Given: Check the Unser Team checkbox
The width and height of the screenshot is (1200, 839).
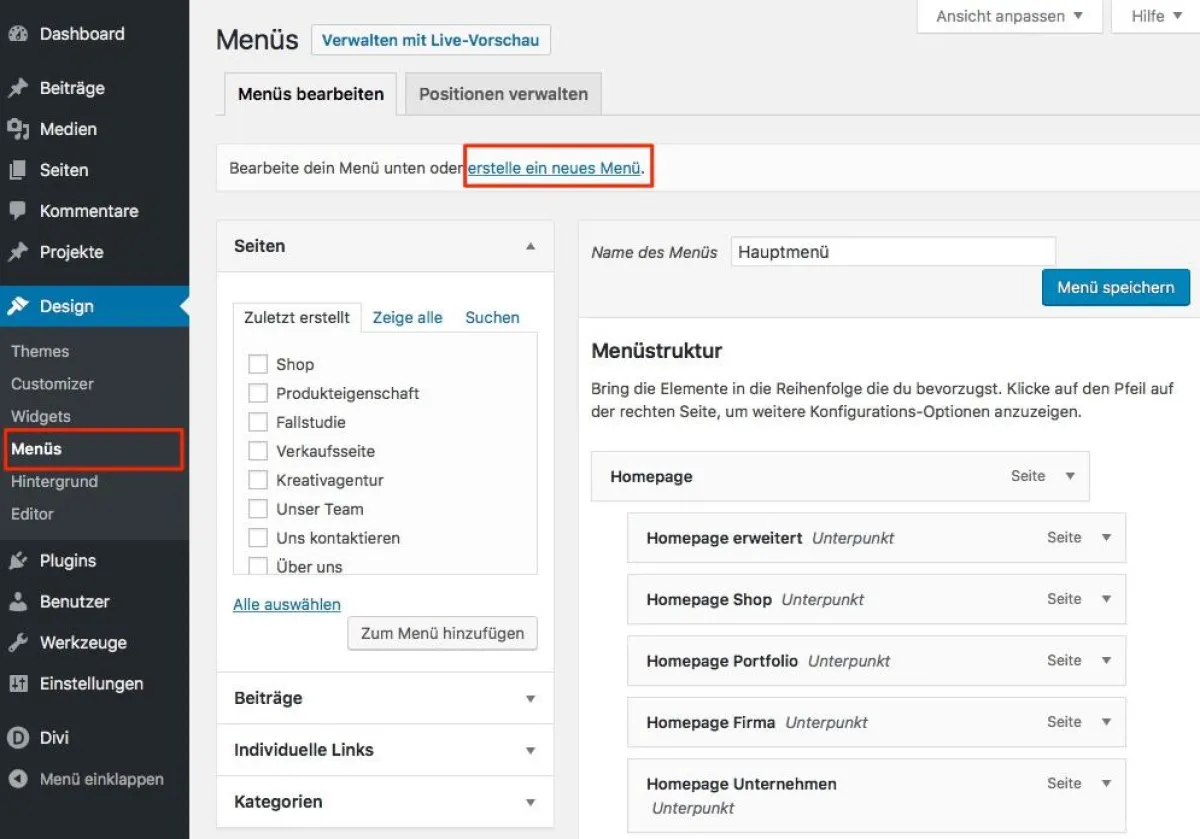Looking at the screenshot, I should [x=257, y=509].
